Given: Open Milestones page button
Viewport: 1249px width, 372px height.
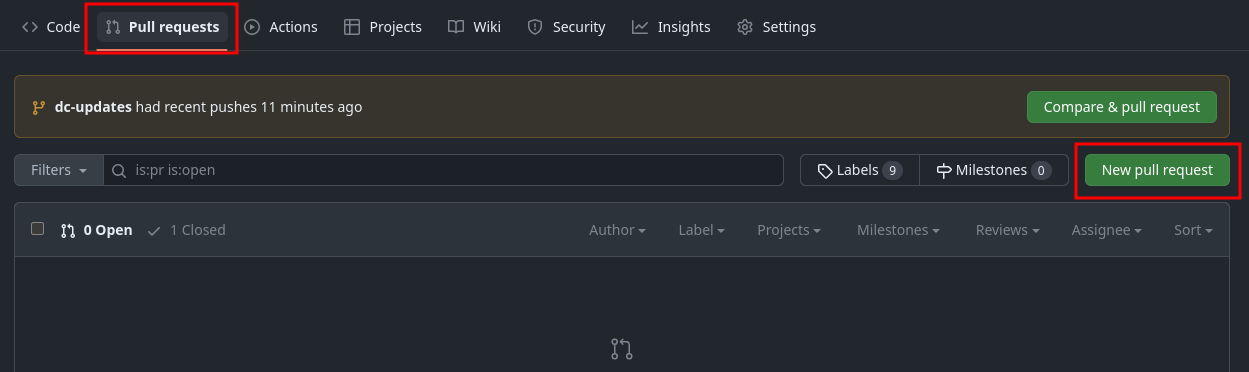Looking at the screenshot, I should (993, 170).
